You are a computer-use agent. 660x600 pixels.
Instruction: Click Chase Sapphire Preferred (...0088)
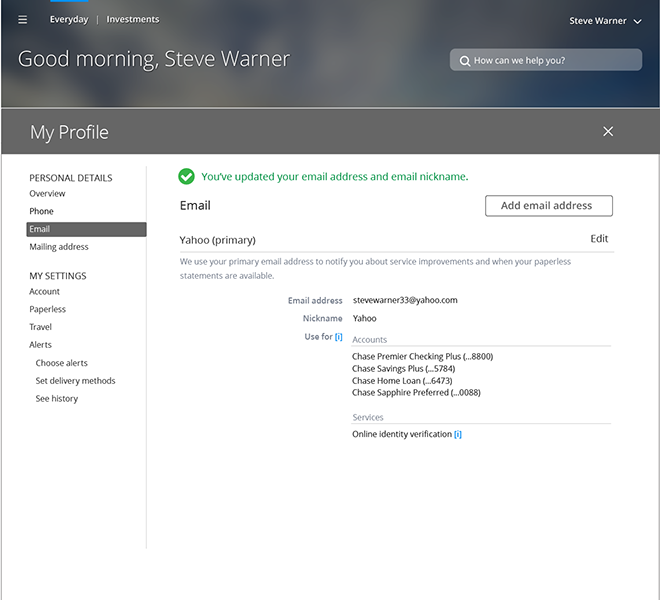click(x=416, y=393)
